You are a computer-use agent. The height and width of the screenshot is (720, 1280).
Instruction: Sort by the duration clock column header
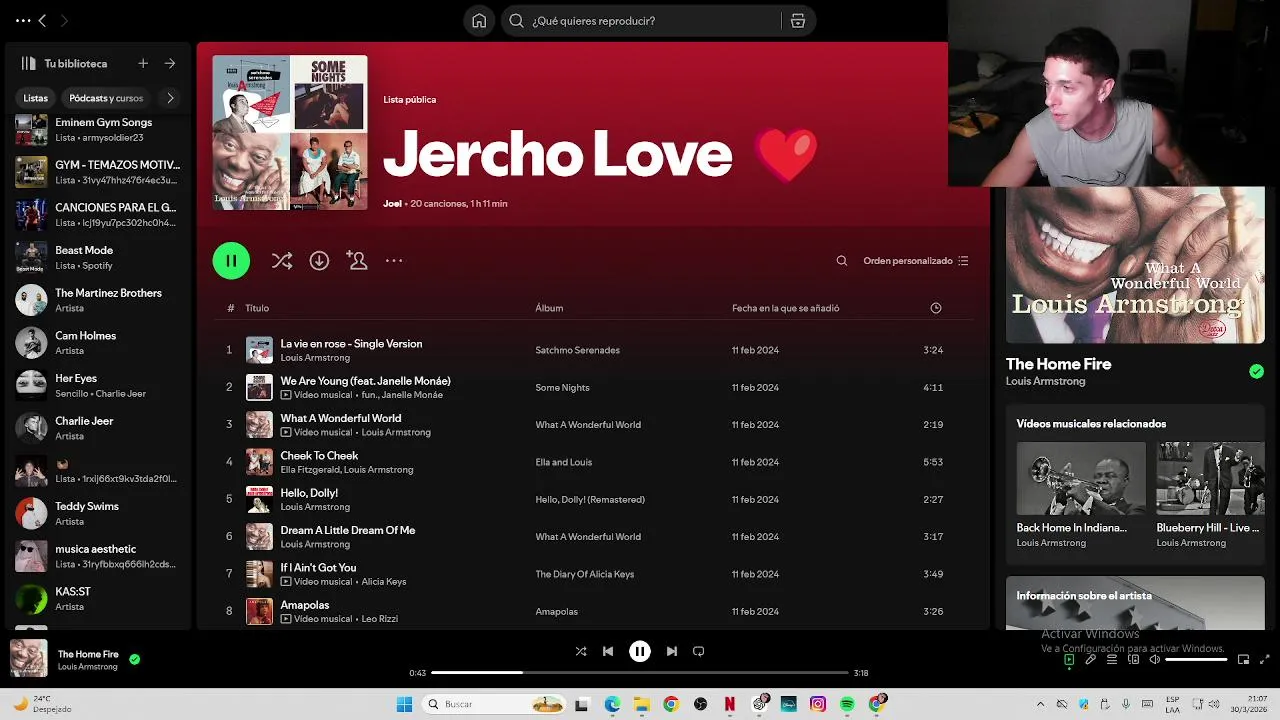pos(936,308)
